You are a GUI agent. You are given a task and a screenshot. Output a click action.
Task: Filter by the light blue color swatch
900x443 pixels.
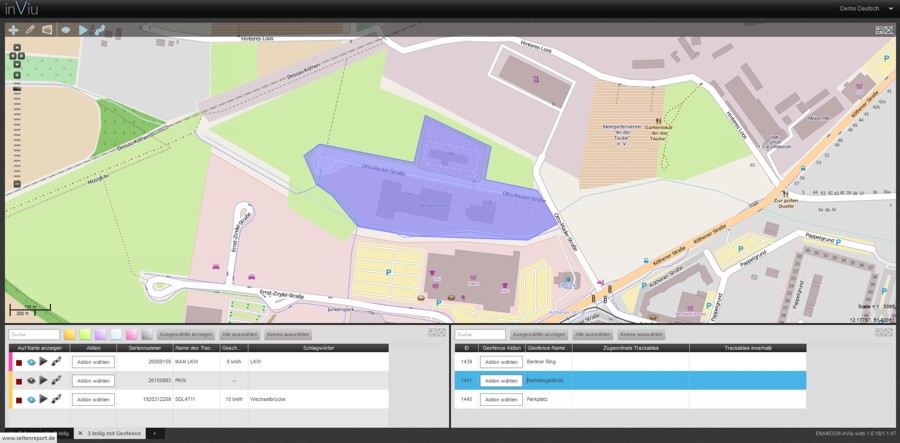[x=116, y=334]
